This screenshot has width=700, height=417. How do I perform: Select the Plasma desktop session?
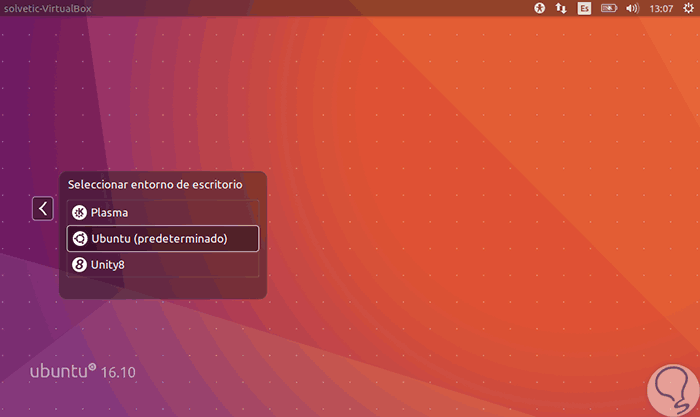(x=163, y=213)
